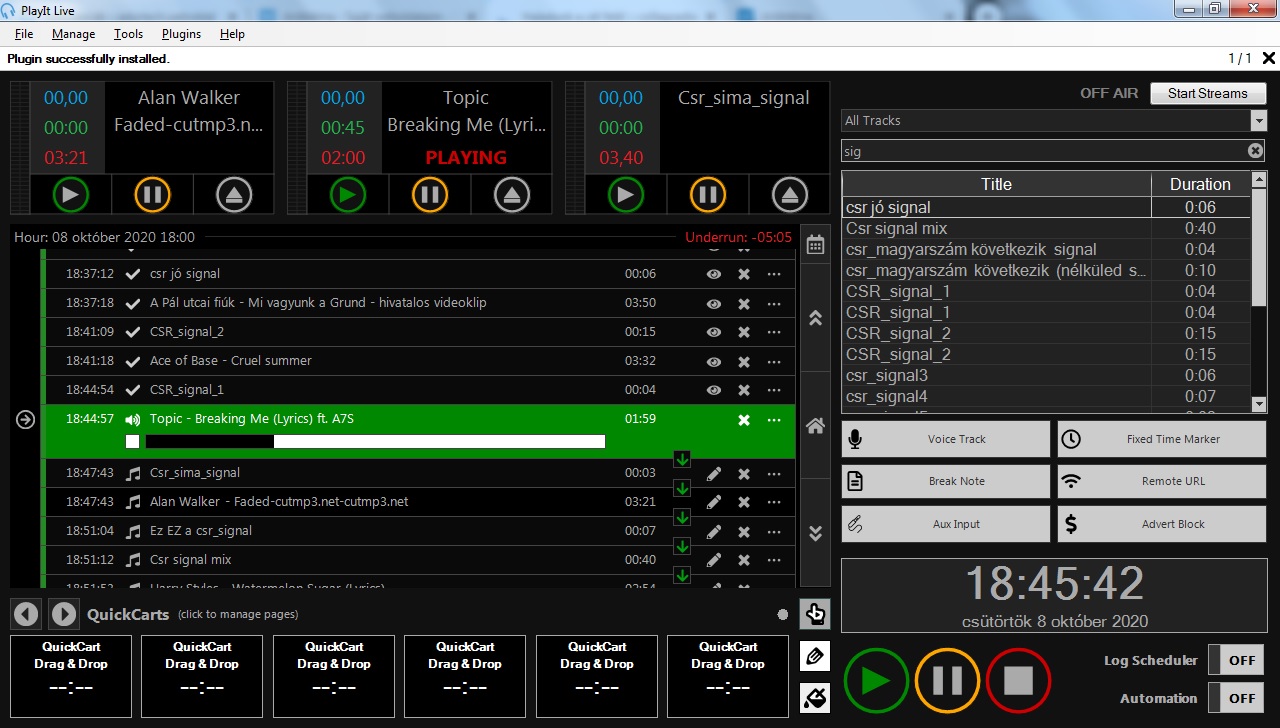Toggle the Automation switch
Viewport: 1280px width, 728px height.
(x=1236, y=698)
